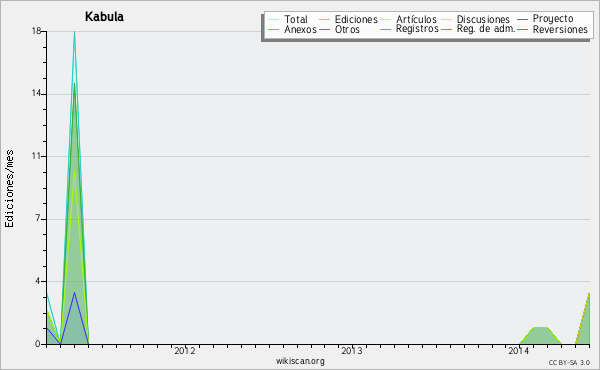This screenshot has height=370, width=600.
Task: Click the orange Anexos color line in legend
Action: coord(274,29)
